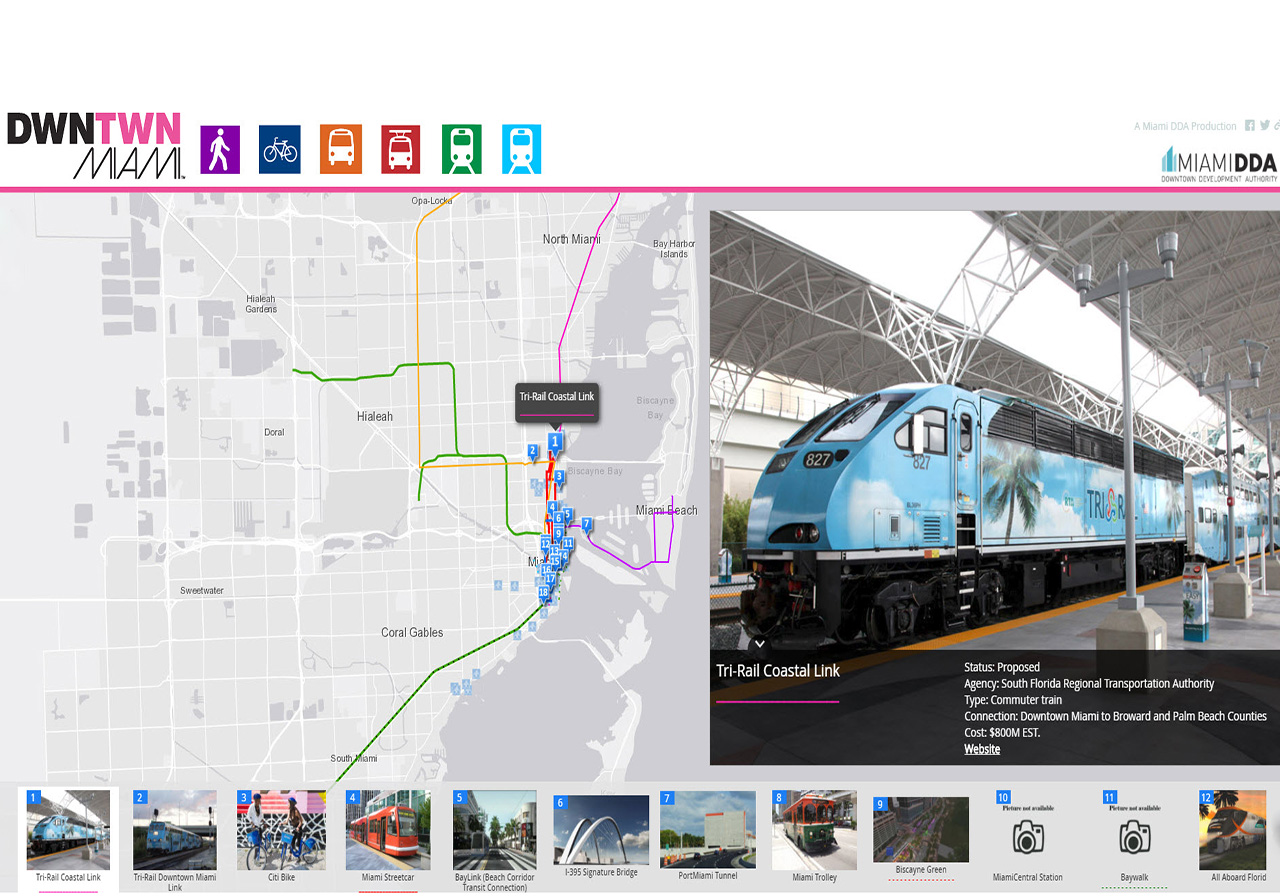
Task: Select the blue train transit icon
Action: point(522,149)
